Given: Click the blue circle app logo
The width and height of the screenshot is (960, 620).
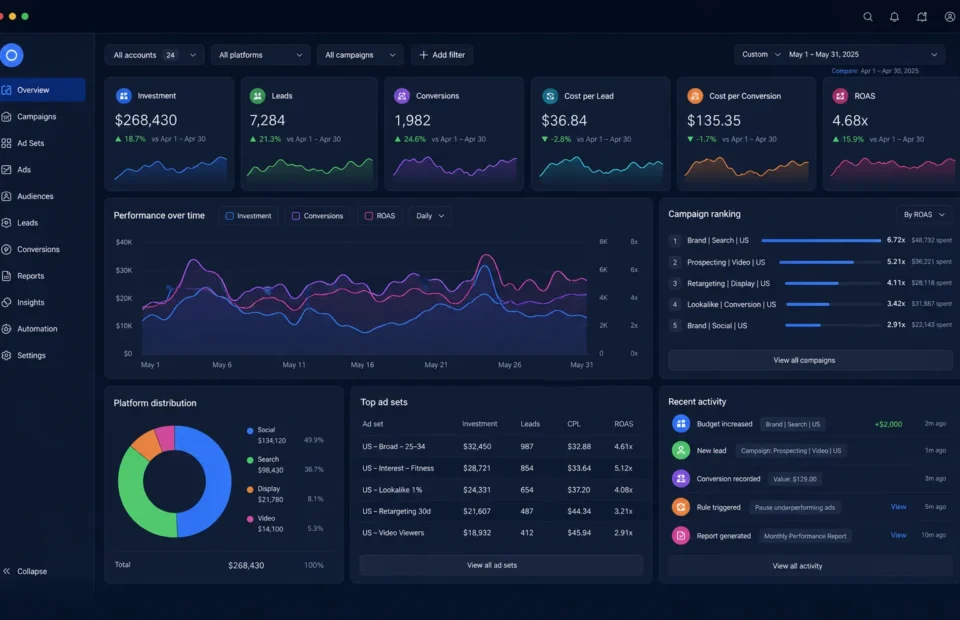Looking at the screenshot, I should (11, 55).
